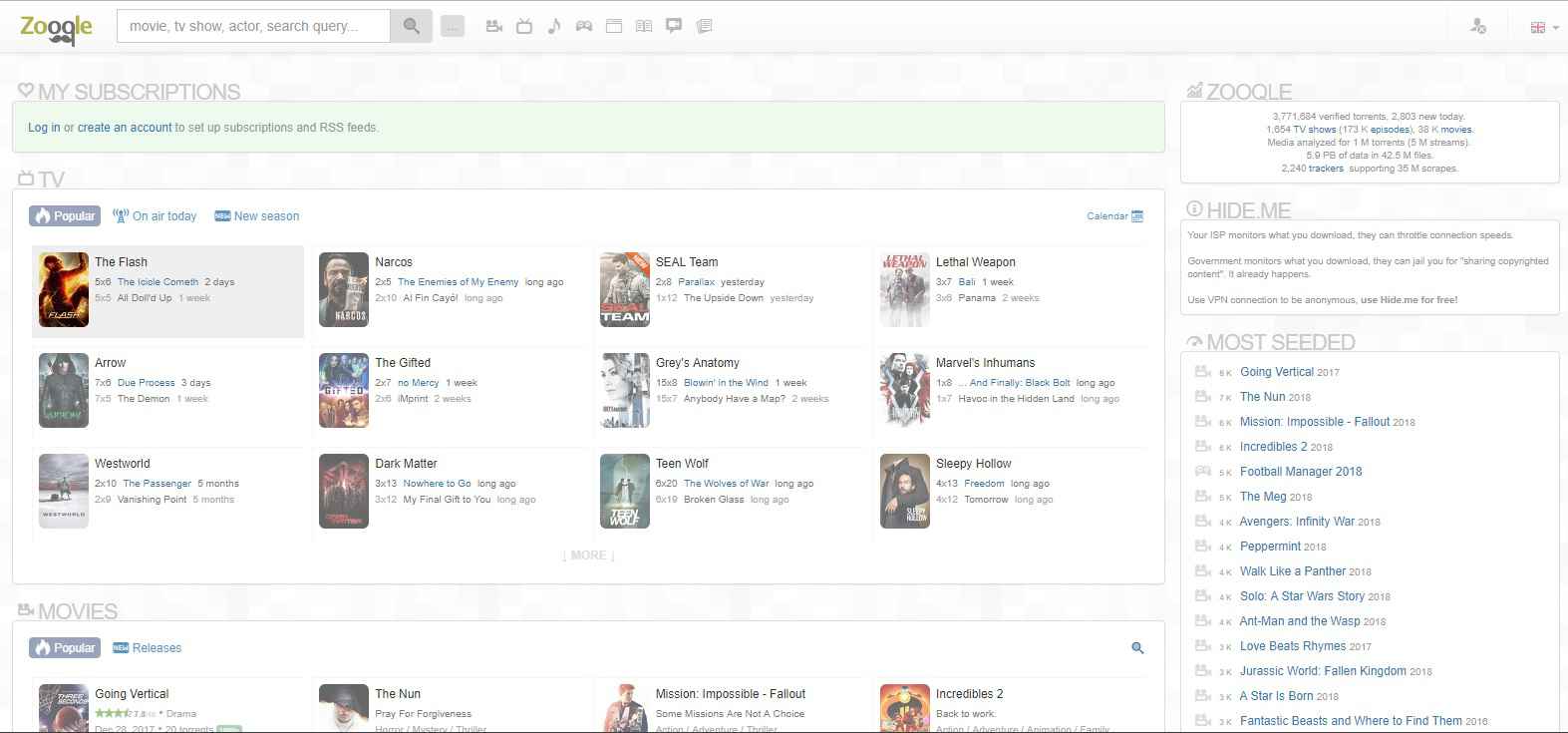This screenshot has width=1568, height=733.
Task: Select the Popular tab in Movies section
Action: (x=65, y=647)
